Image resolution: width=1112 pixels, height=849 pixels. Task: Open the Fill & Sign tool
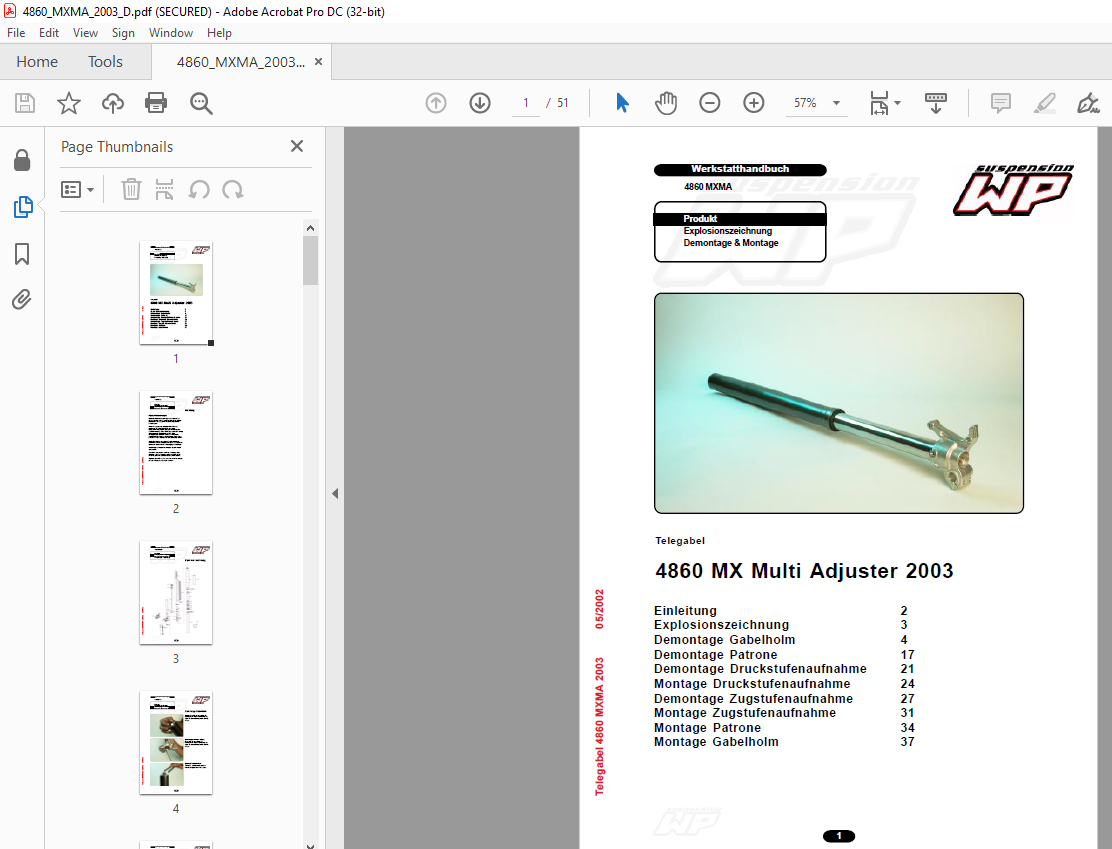1088,104
